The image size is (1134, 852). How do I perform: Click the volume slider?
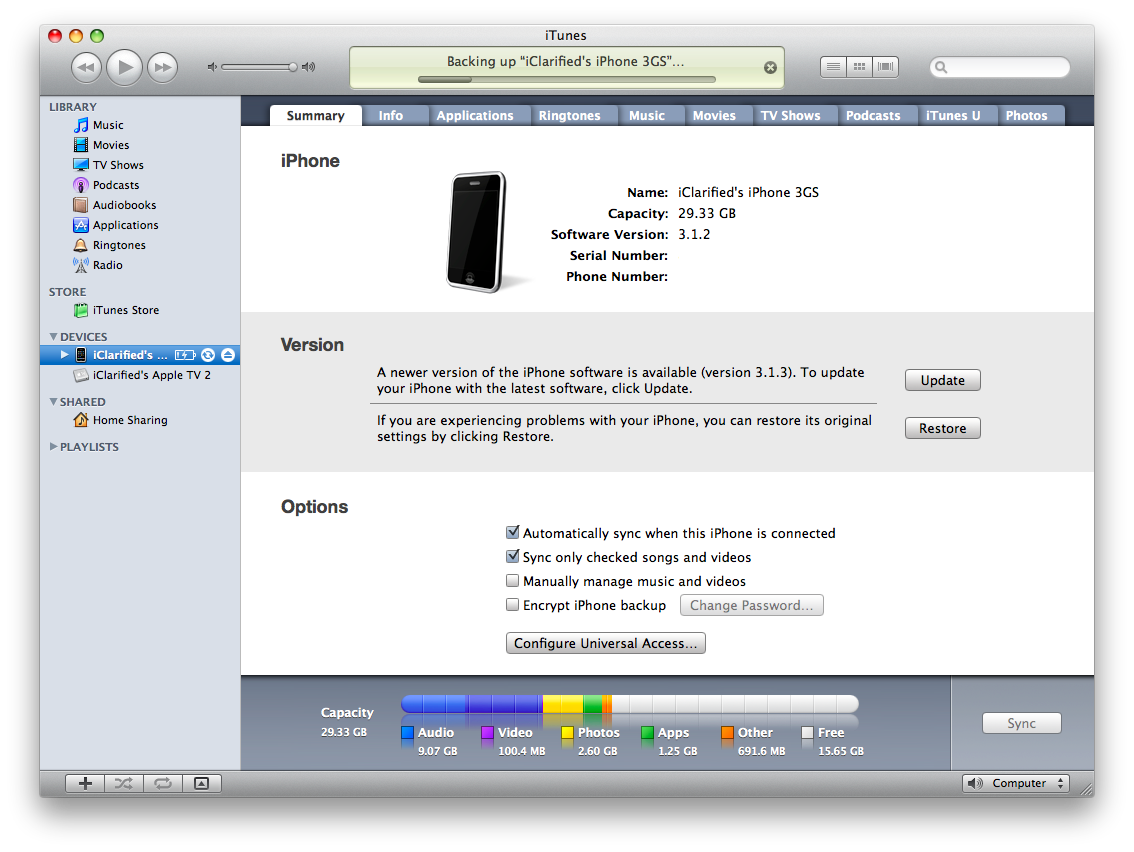(x=259, y=67)
